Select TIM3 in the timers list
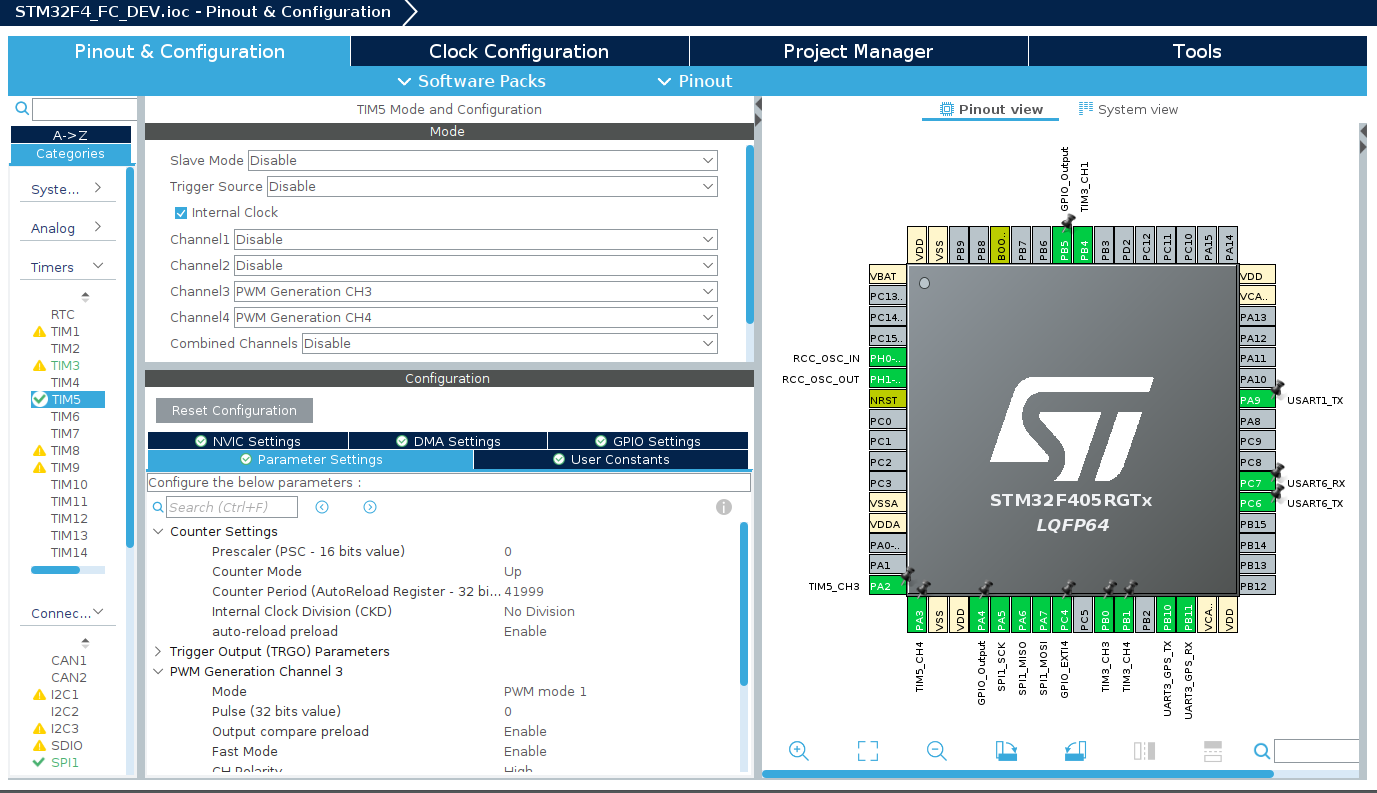Viewport: 1377px width, 793px height. click(66, 365)
